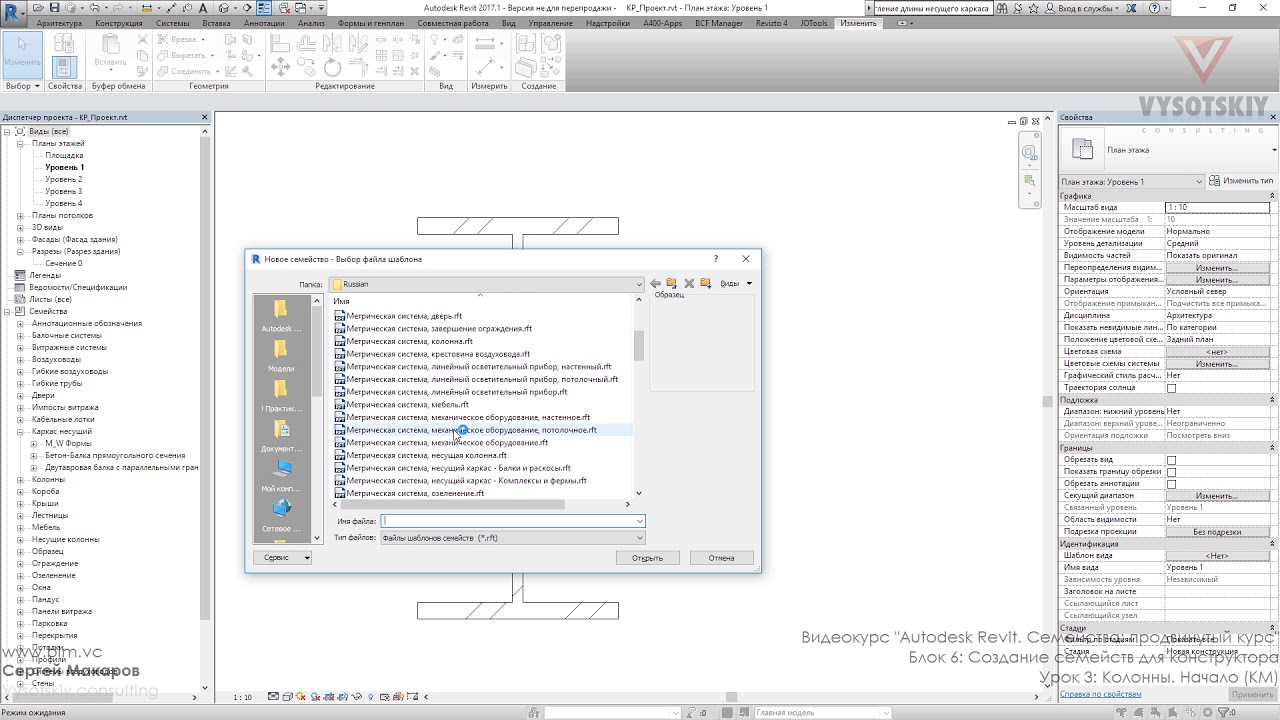Click Без подрезки button in Properties
1280x720 pixels.
point(1217,532)
